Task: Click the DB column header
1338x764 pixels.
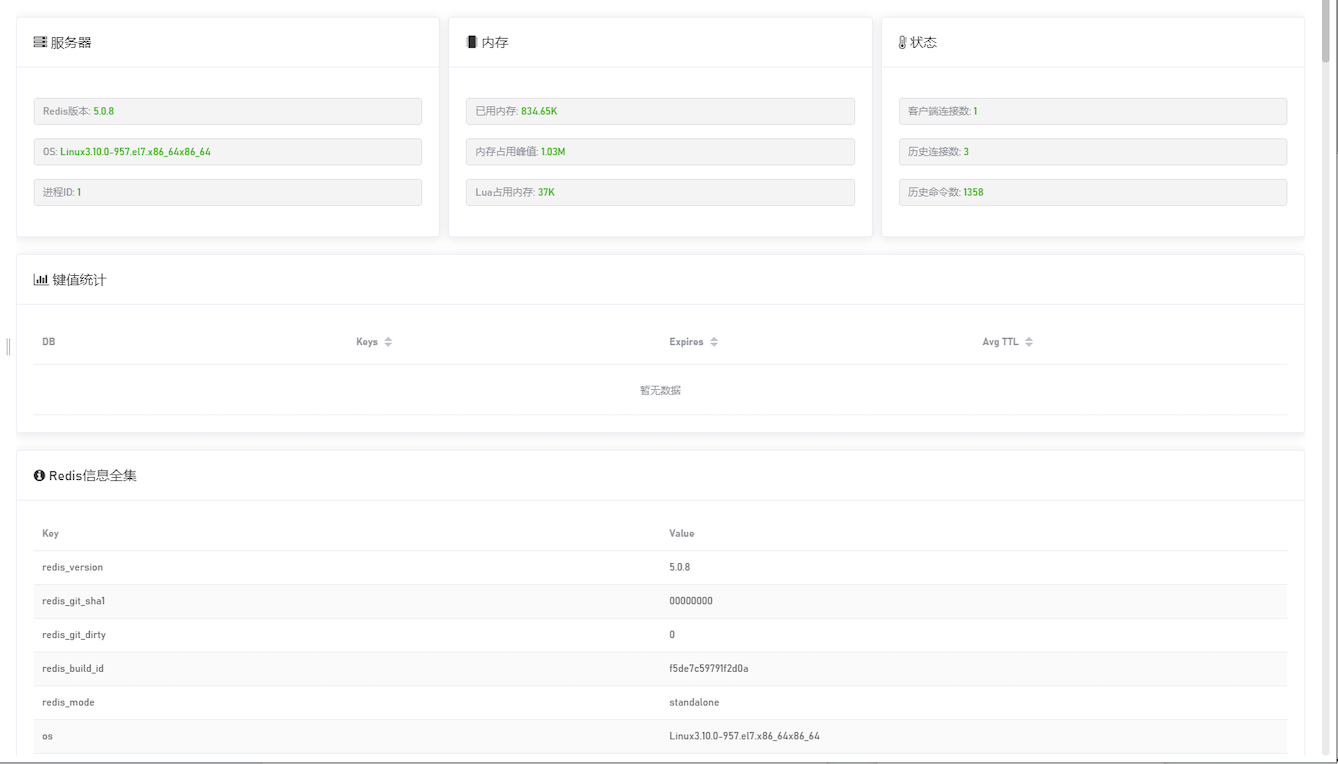Action: coord(49,342)
